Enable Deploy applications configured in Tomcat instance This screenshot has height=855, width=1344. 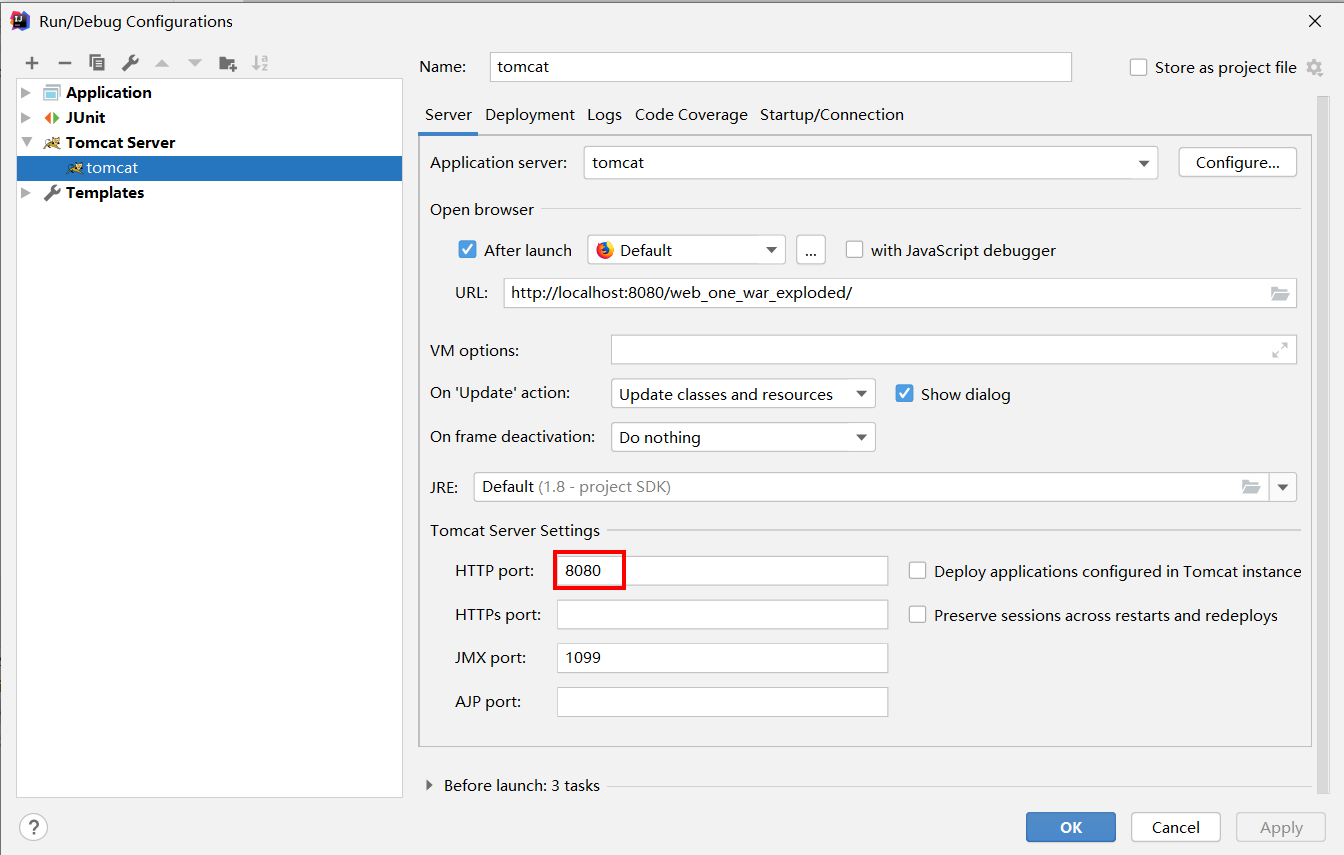[x=917, y=571]
